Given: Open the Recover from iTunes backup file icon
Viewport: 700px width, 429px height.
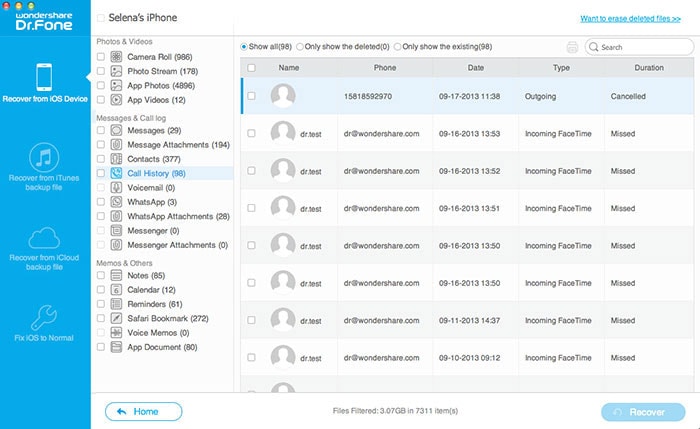Looking at the screenshot, I should (44, 157).
